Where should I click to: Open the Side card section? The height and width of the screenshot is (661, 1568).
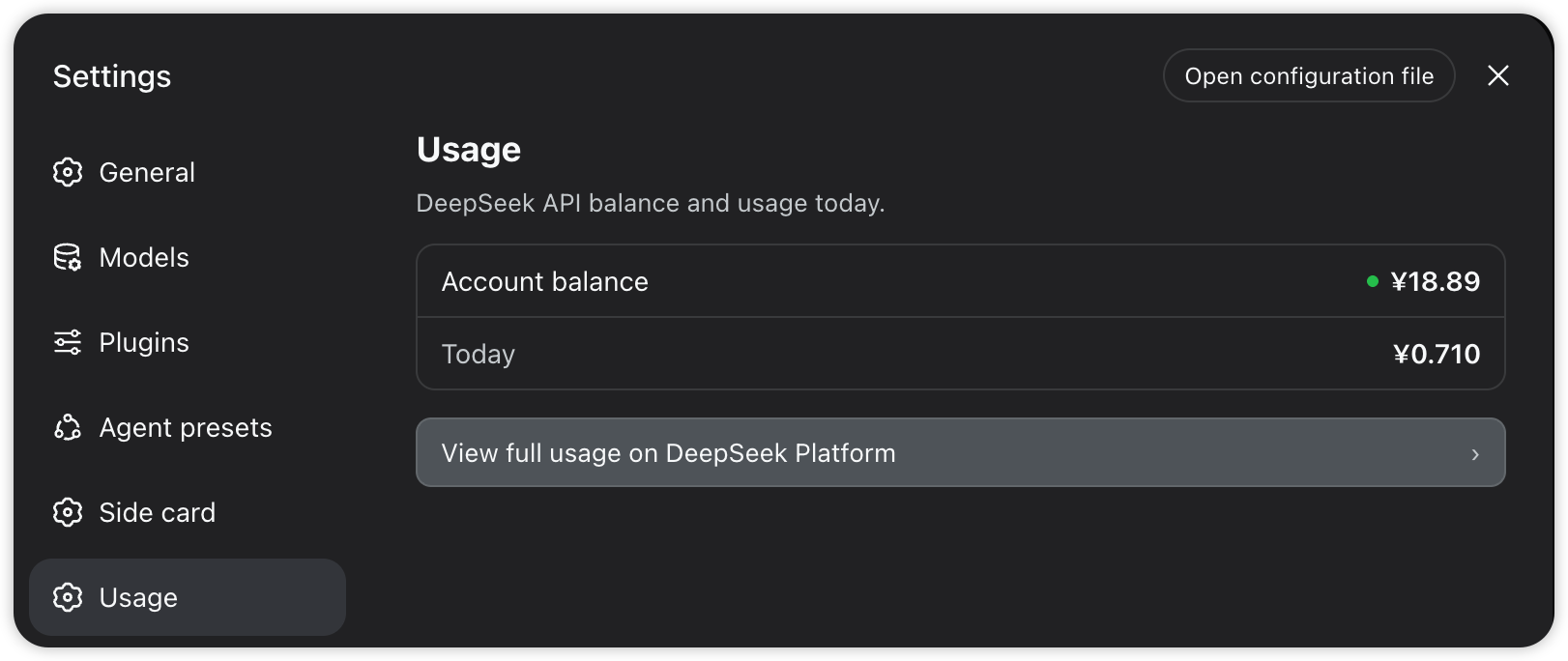[188, 512]
